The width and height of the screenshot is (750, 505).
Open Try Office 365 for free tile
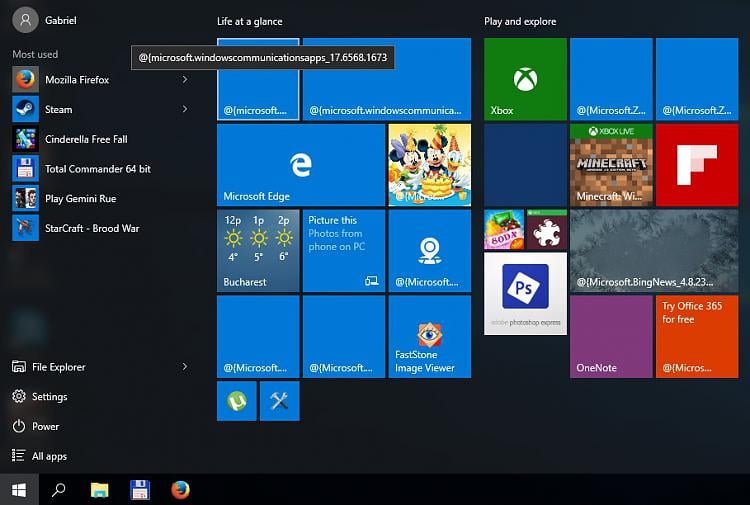(697, 337)
